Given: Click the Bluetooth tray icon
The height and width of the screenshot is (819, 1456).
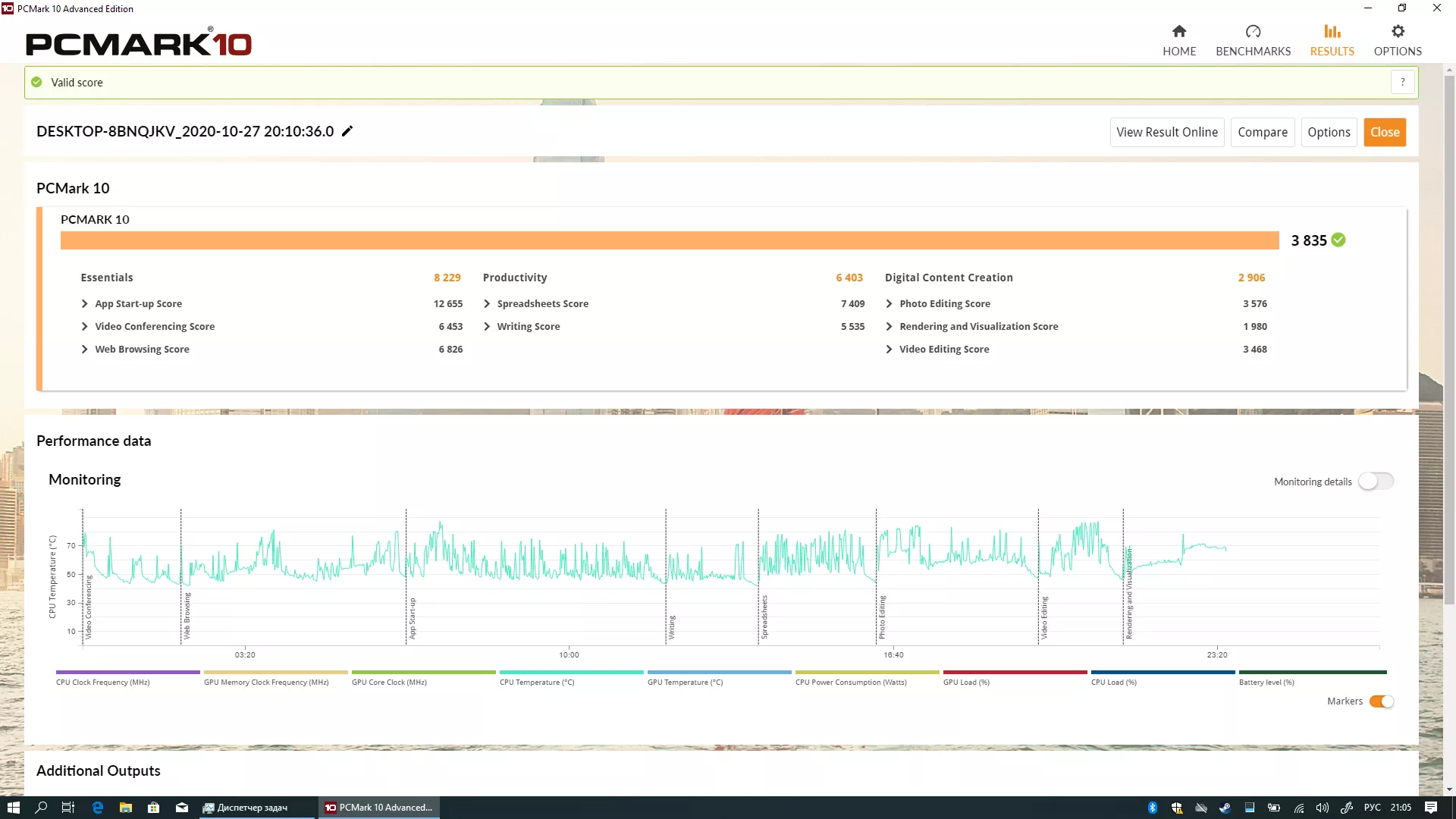Looking at the screenshot, I should click(x=1152, y=808).
